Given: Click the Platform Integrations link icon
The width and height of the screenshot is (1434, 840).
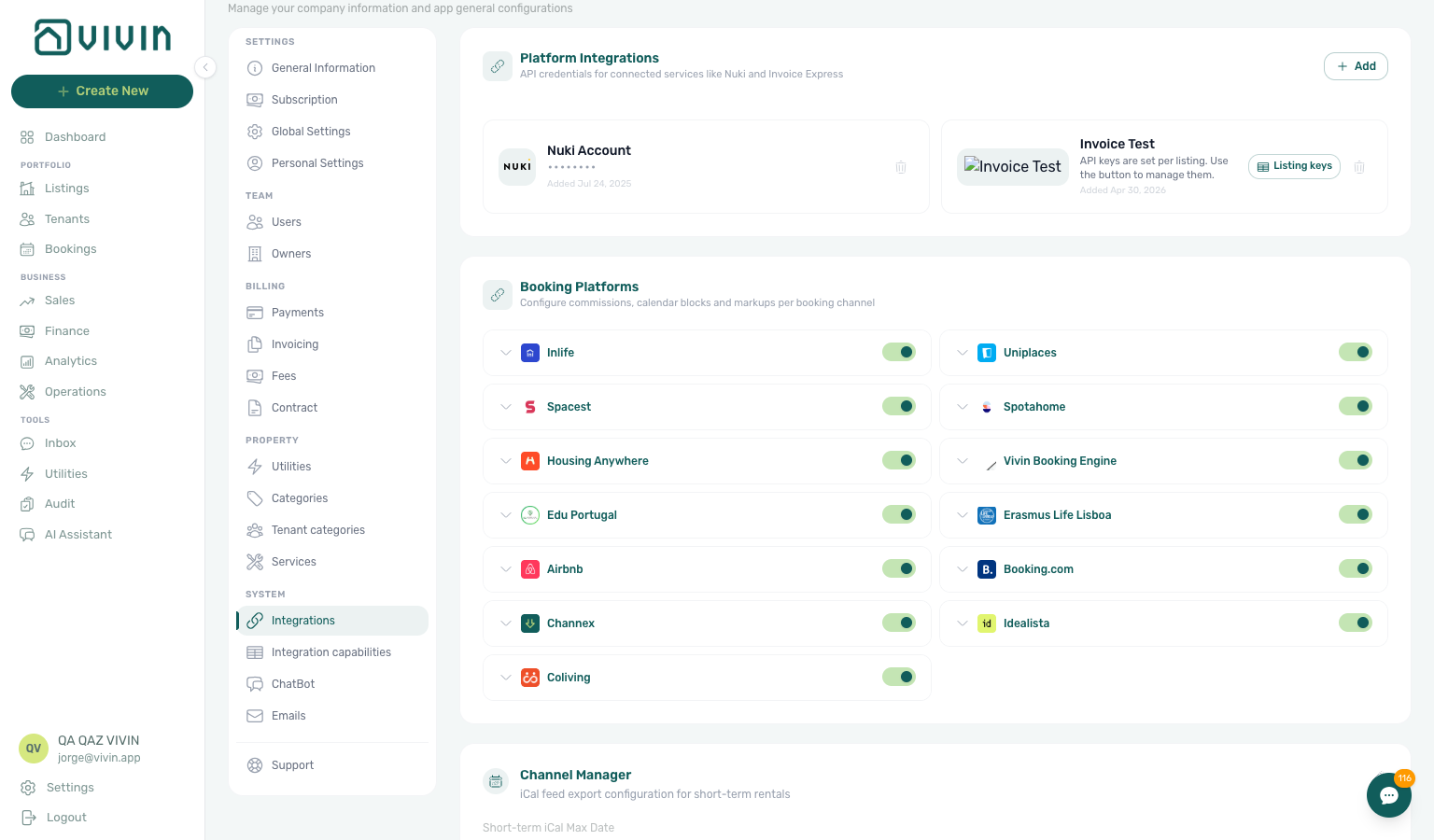Looking at the screenshot, I should [498, 66].
